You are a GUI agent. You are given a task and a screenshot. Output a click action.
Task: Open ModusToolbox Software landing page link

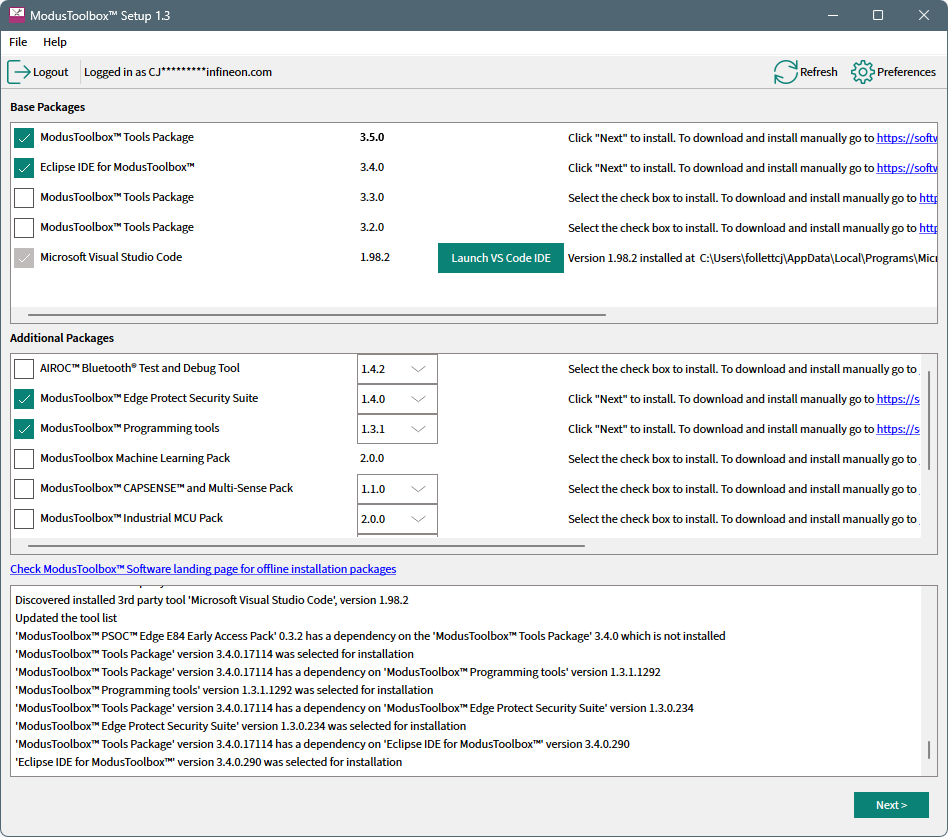tap(203, 569)
